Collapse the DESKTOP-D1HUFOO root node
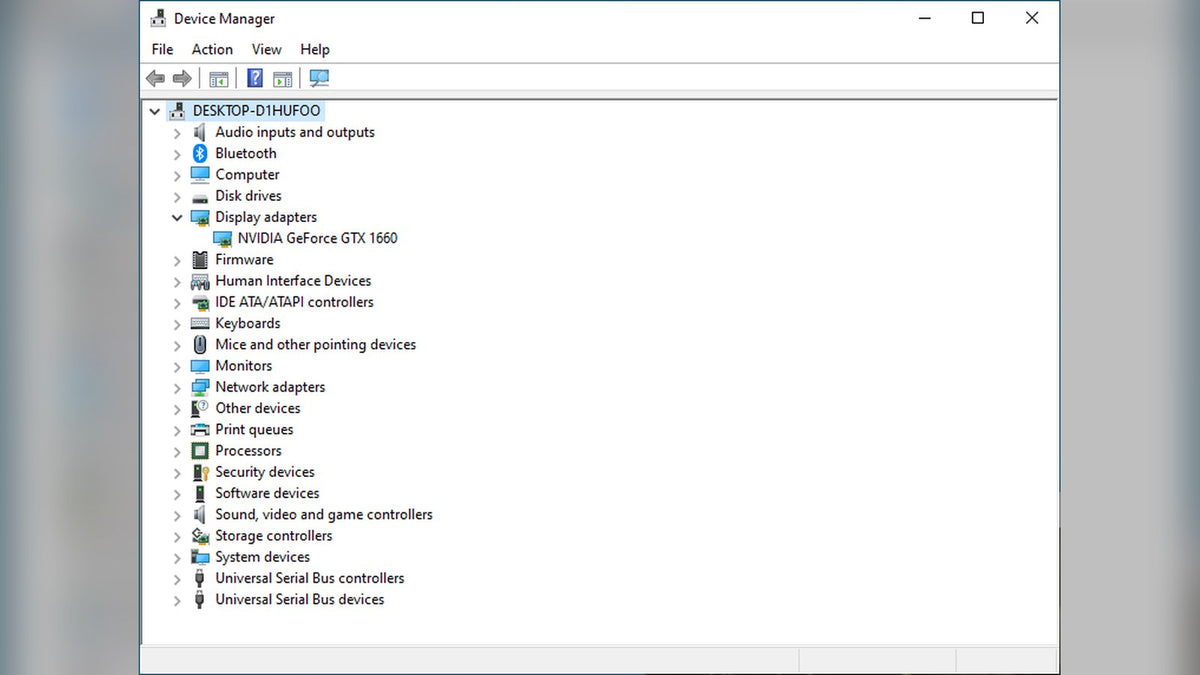Viewport: 1200px width, 675px height. [155, 111]
